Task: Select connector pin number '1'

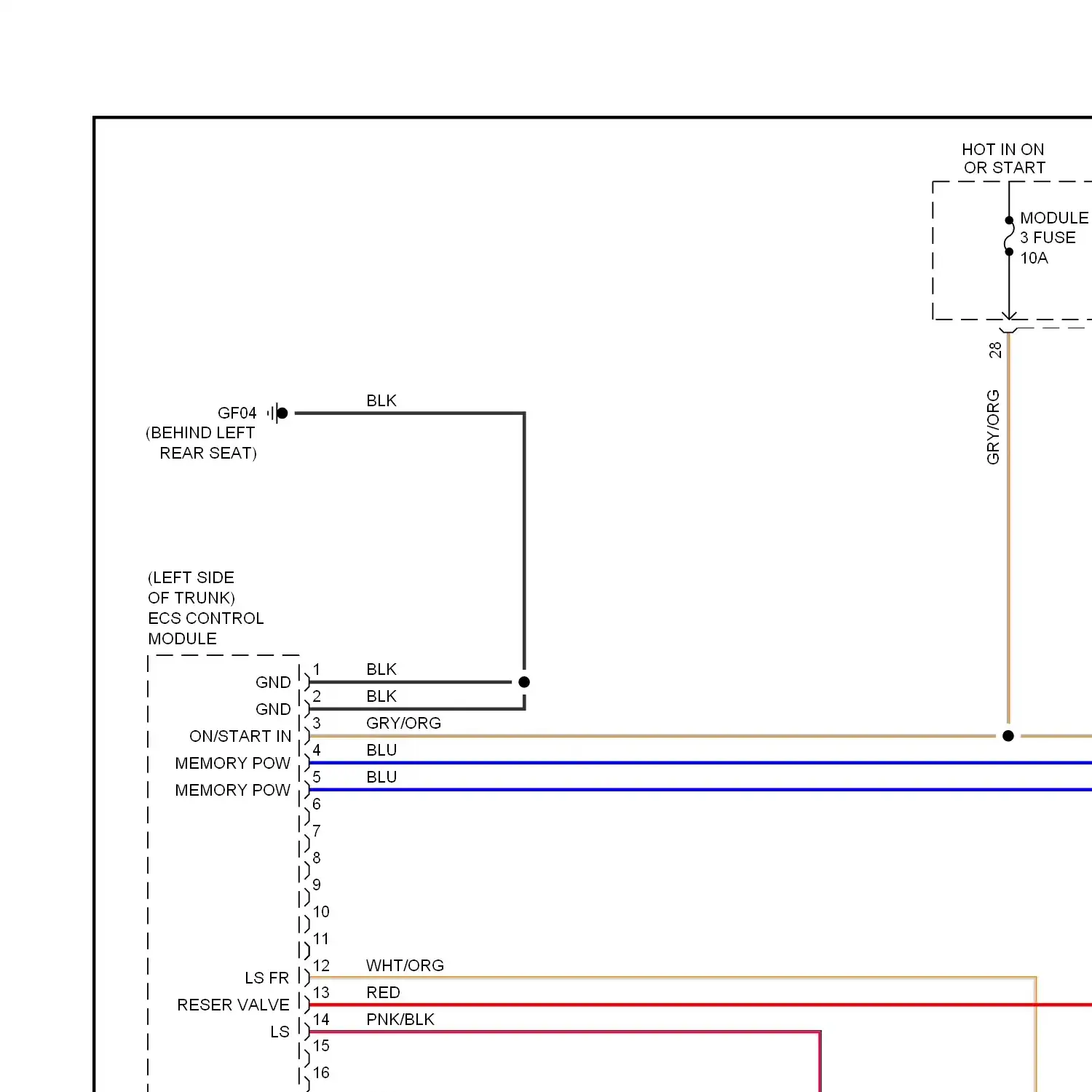Action: (x=317, y=669)
